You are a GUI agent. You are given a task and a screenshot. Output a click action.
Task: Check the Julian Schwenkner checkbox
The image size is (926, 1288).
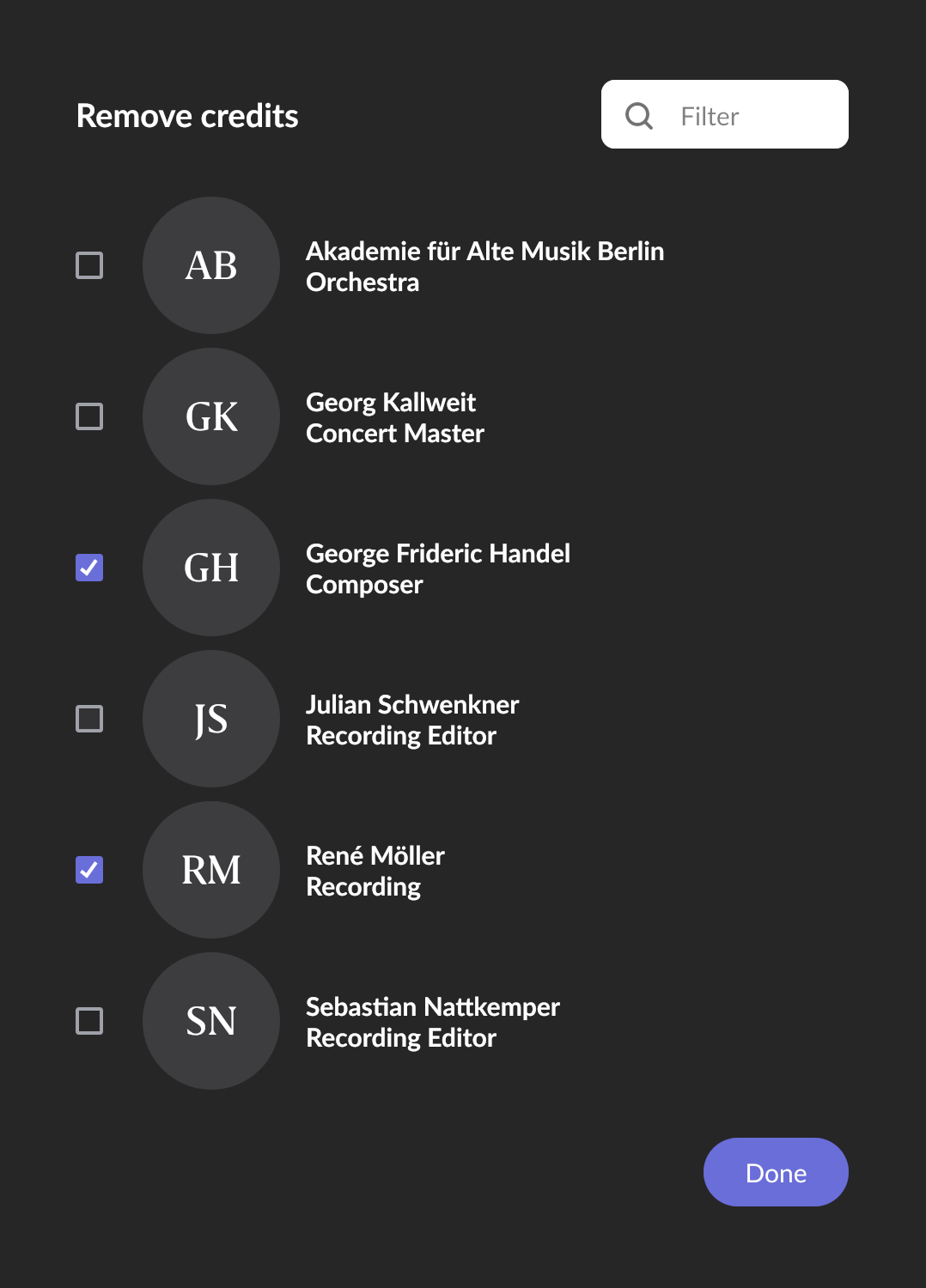89,719
